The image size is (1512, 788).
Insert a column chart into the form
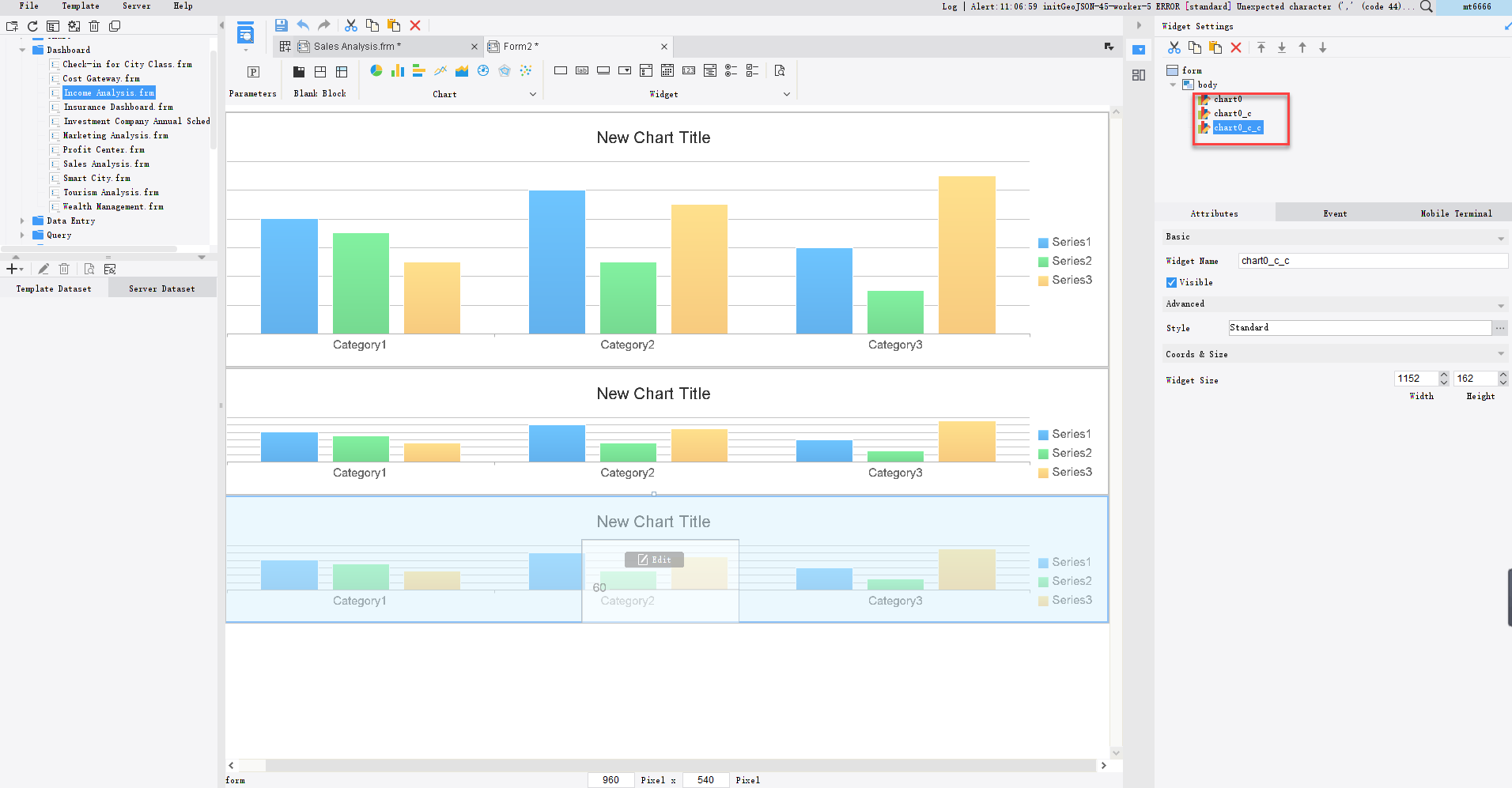396,70
